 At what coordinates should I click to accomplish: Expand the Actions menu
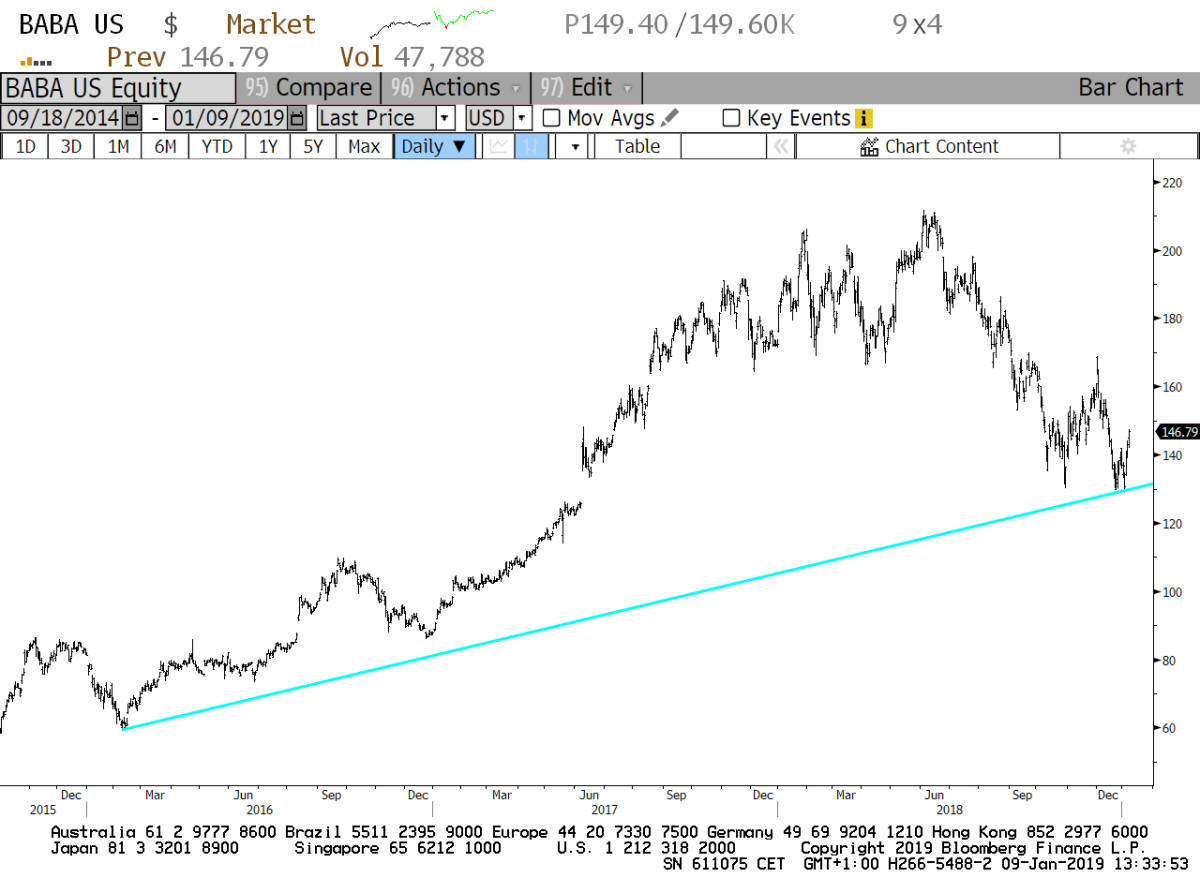[456, 87]
